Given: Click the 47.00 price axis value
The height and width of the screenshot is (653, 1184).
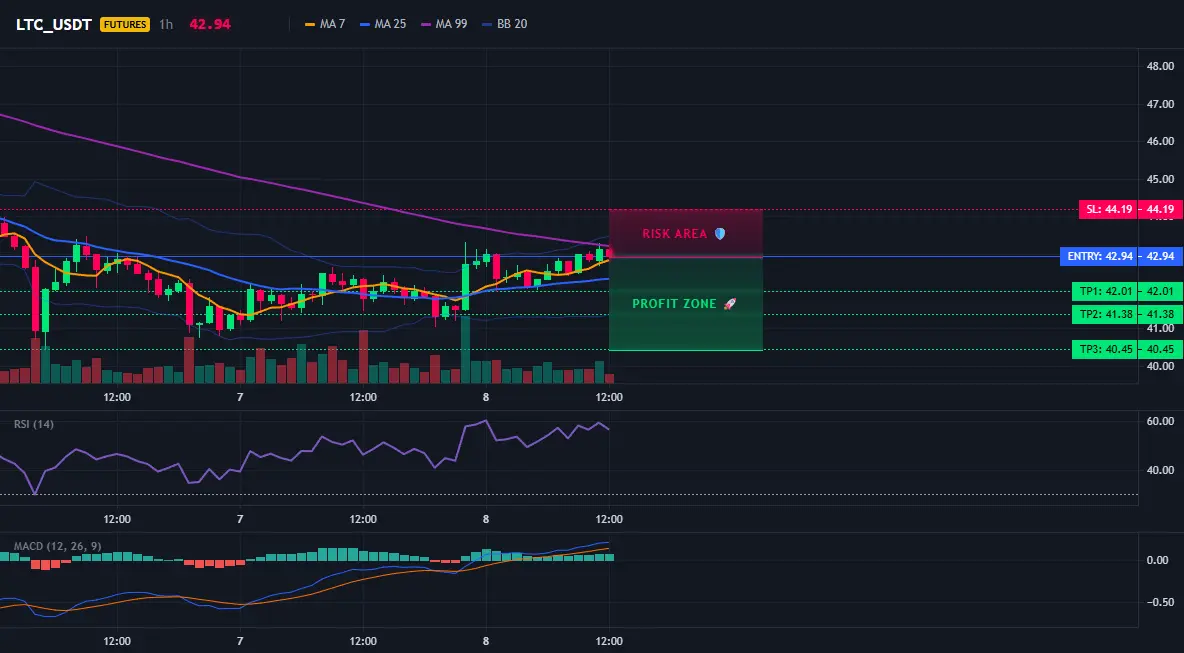Looking at the screenshot, I should click(x=1160, y=103).
